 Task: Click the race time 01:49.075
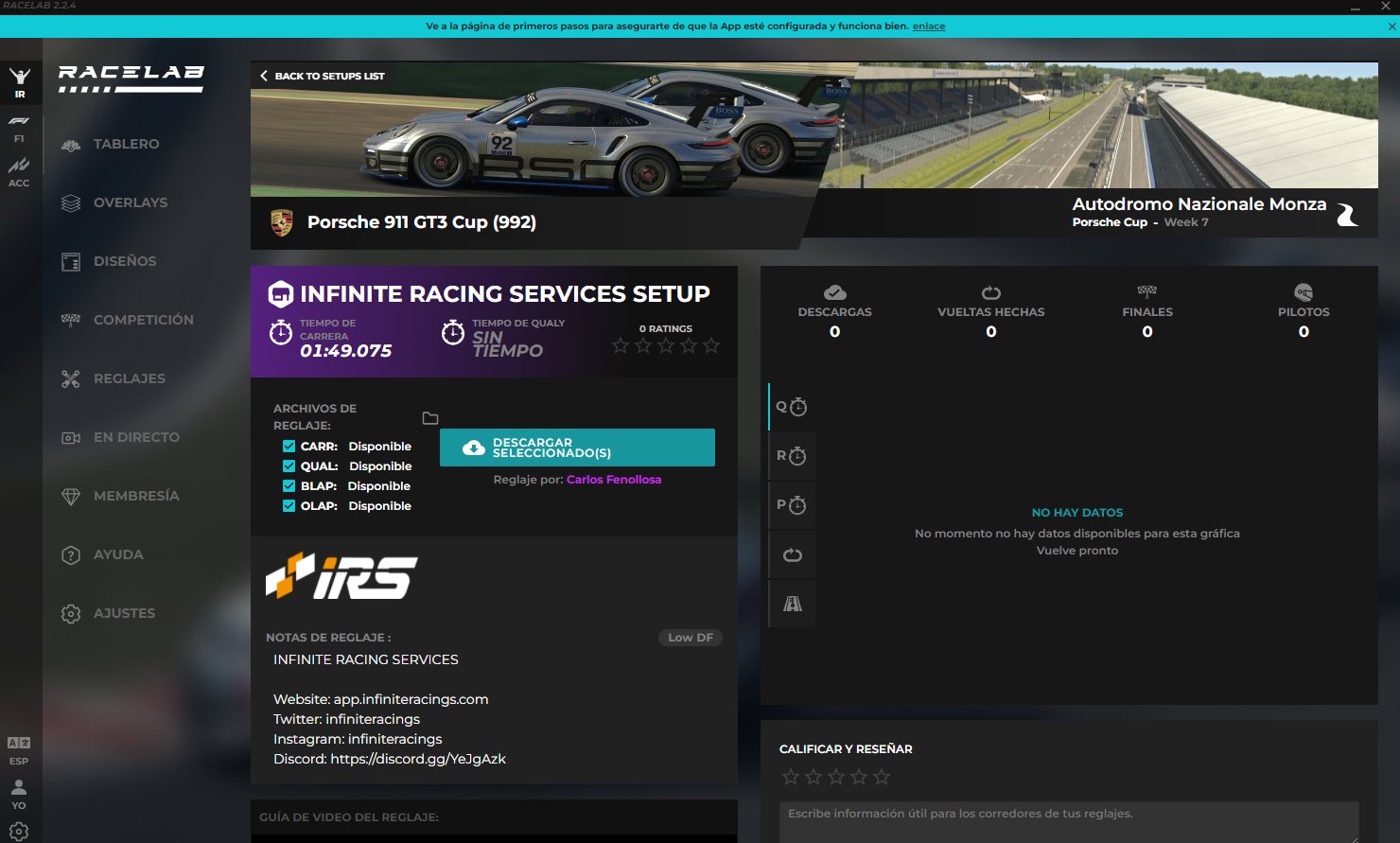[x=345, y=351]
